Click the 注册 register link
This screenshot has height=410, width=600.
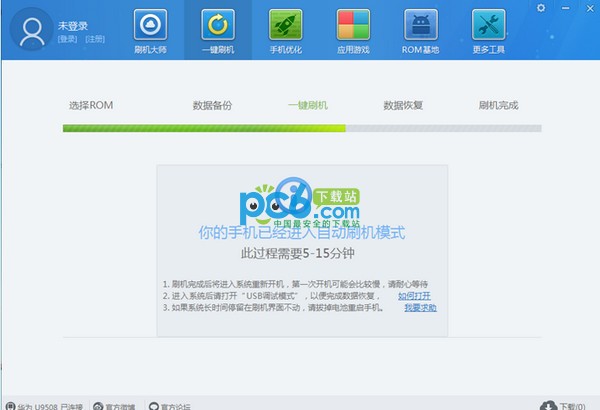point(95,39)
